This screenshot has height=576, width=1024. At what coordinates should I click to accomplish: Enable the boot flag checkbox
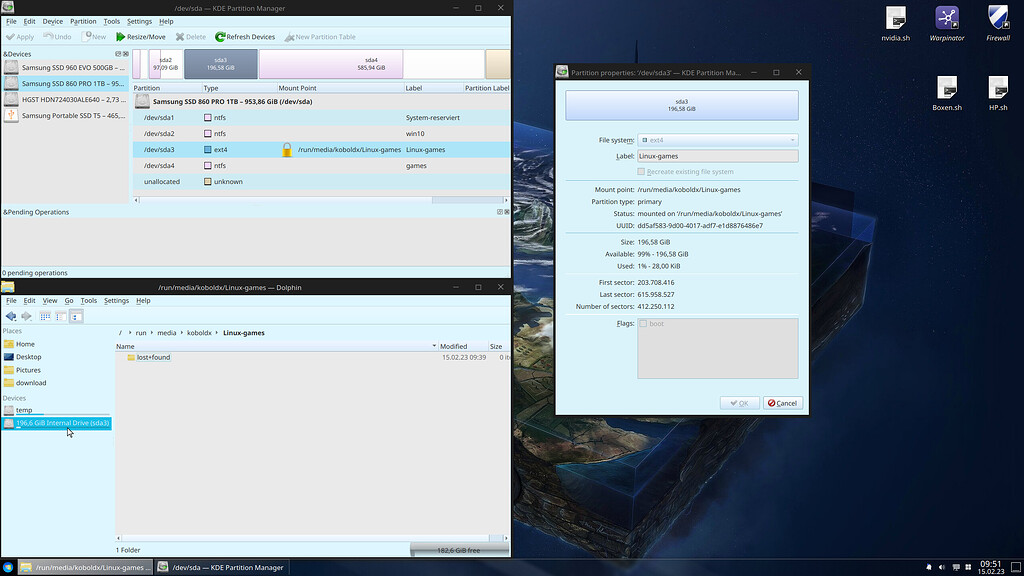643,323
